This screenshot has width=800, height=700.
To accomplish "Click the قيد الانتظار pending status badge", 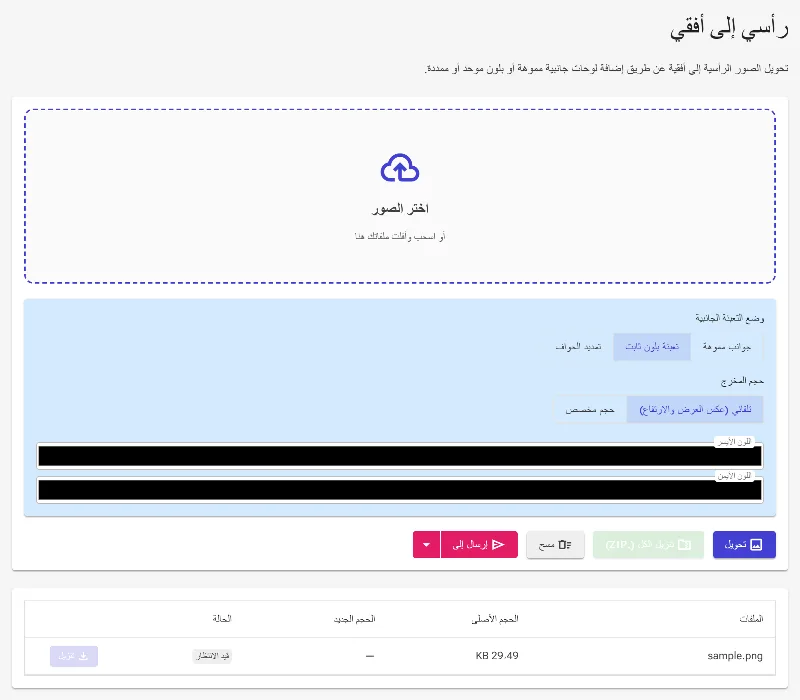I will [212, 656].
